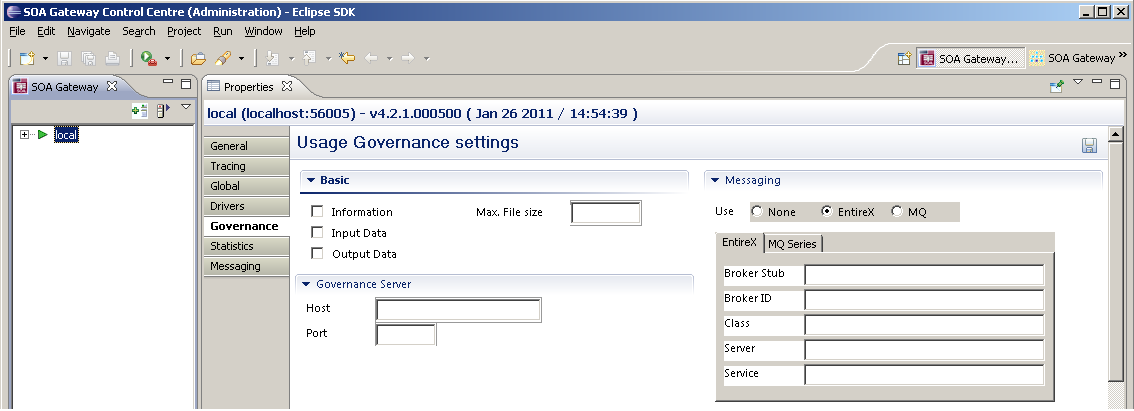Switch to SOA Gateway... perspective button

pos(971,59)
